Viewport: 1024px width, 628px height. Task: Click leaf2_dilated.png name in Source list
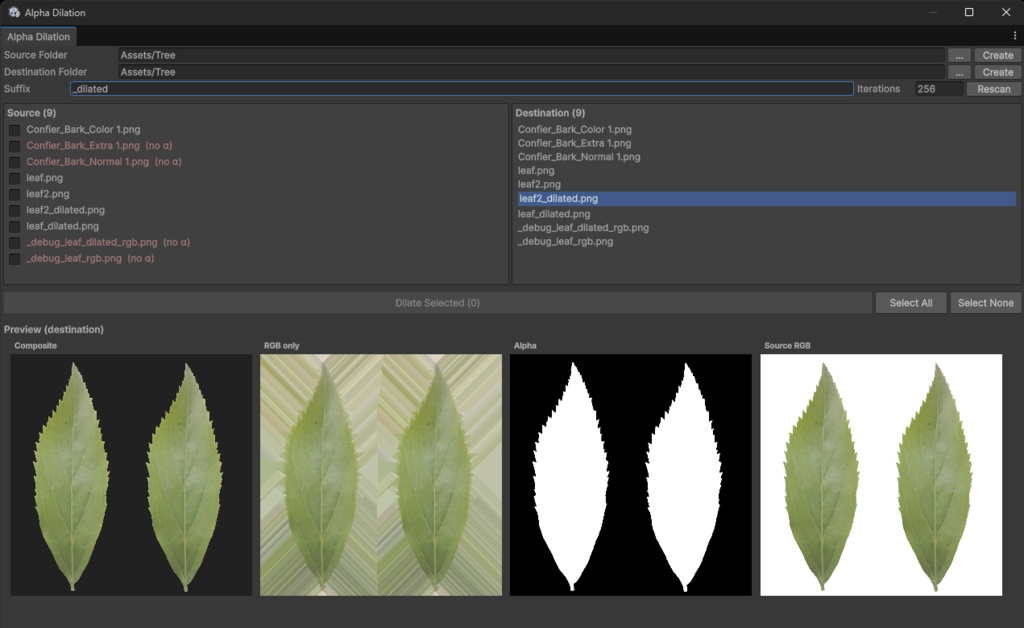65,210
